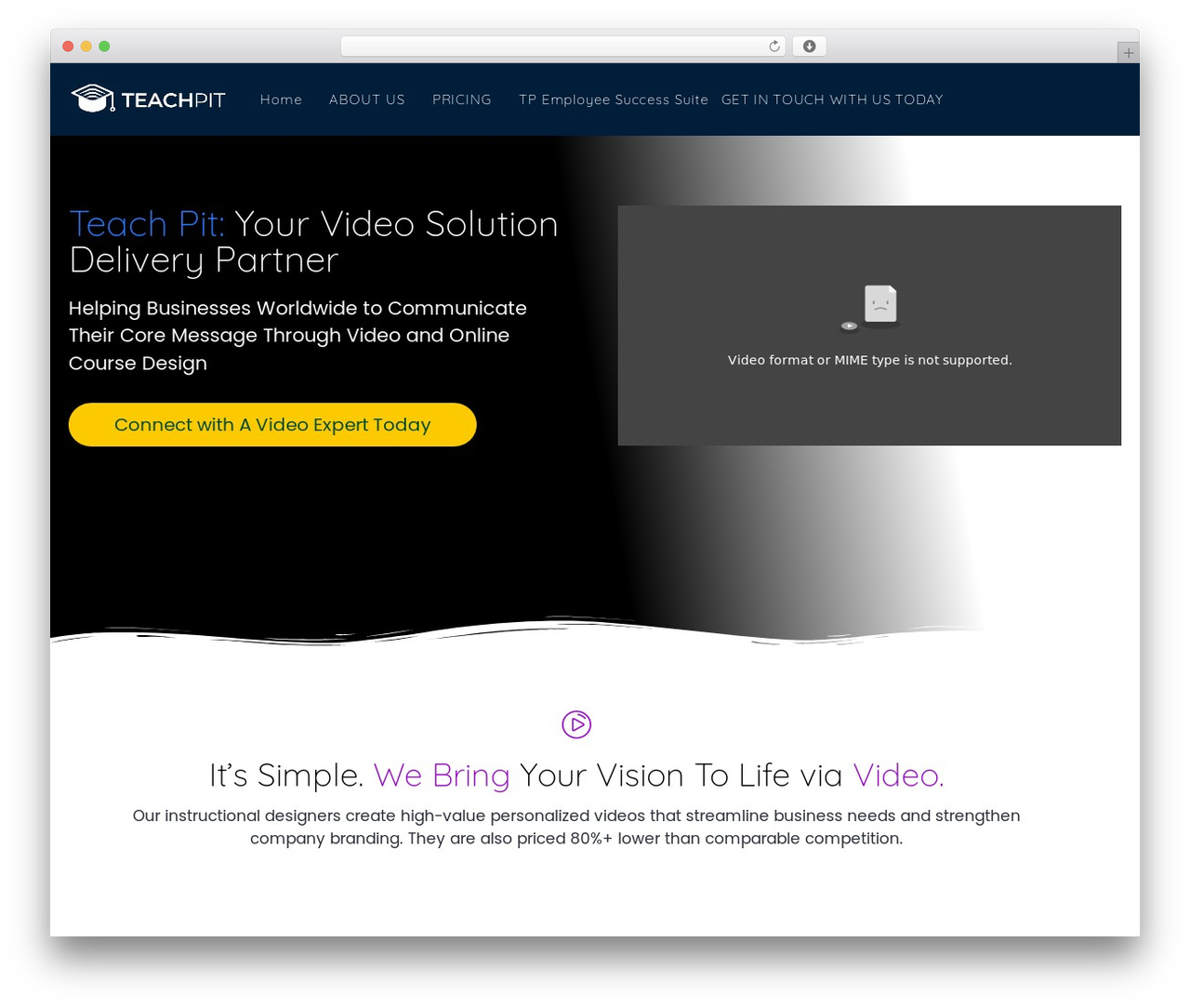Maximize the window with the green button
This screenshot has width=1190, height=1008.
tap(104, 46)
